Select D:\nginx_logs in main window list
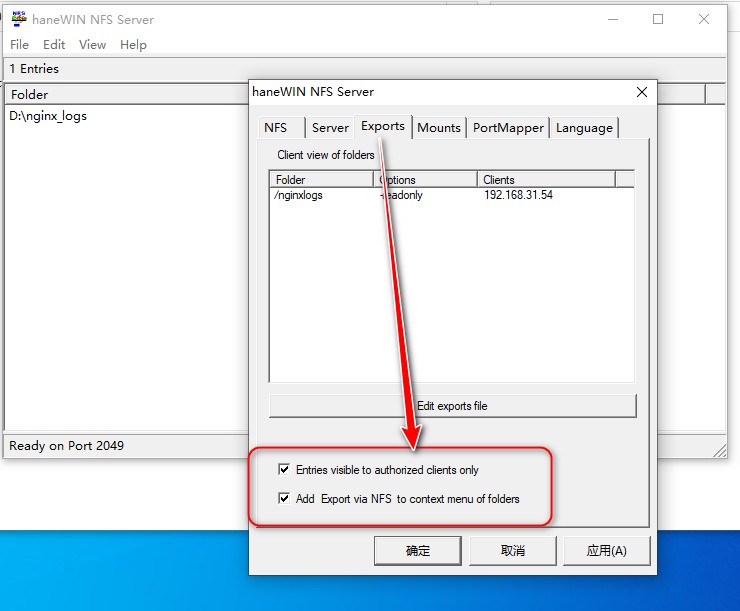The image size is (740, 611). pos(48,116)
